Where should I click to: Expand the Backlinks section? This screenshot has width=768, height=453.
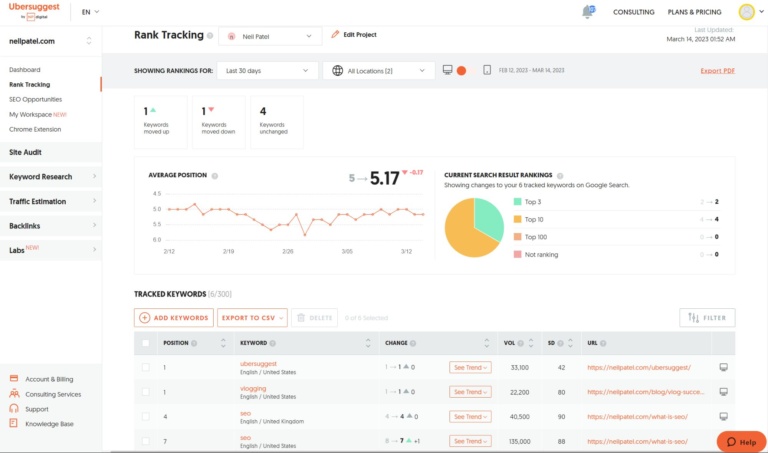(x=51, y=226)
